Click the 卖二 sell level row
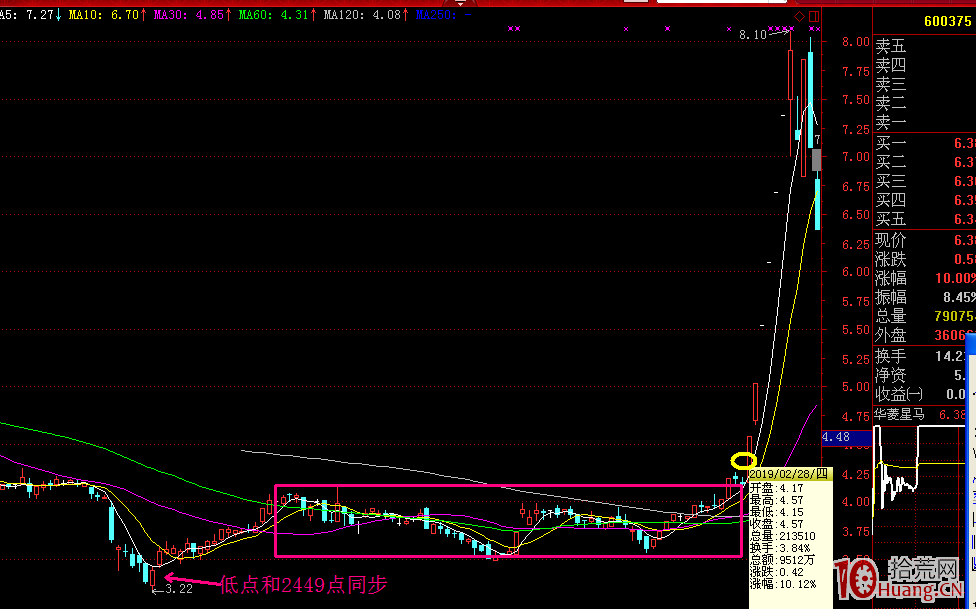This screenshot has width=976, height=609. coord(924,102)
